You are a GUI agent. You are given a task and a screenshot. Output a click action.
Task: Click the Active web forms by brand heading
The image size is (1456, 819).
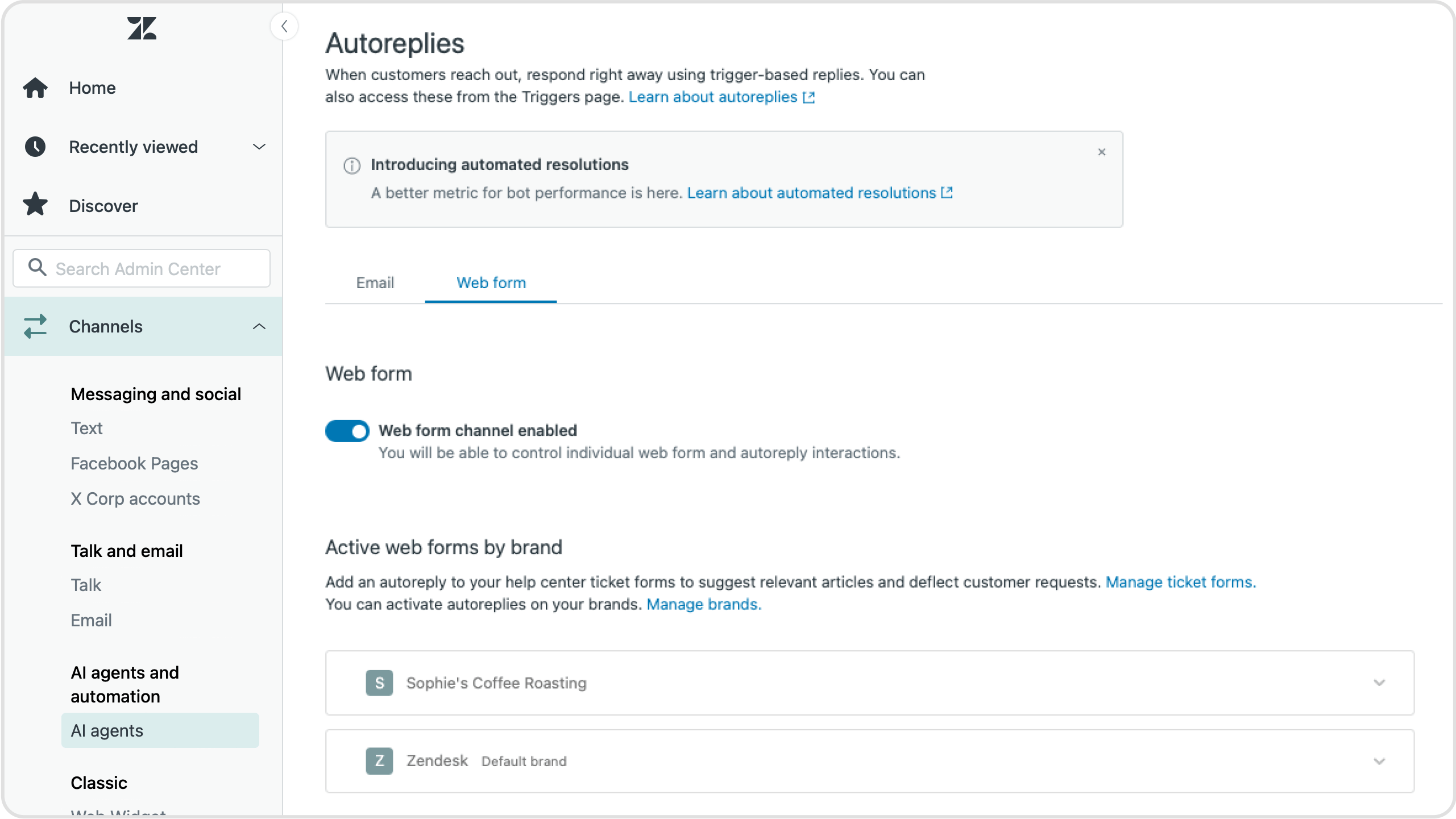click(443, 547)
